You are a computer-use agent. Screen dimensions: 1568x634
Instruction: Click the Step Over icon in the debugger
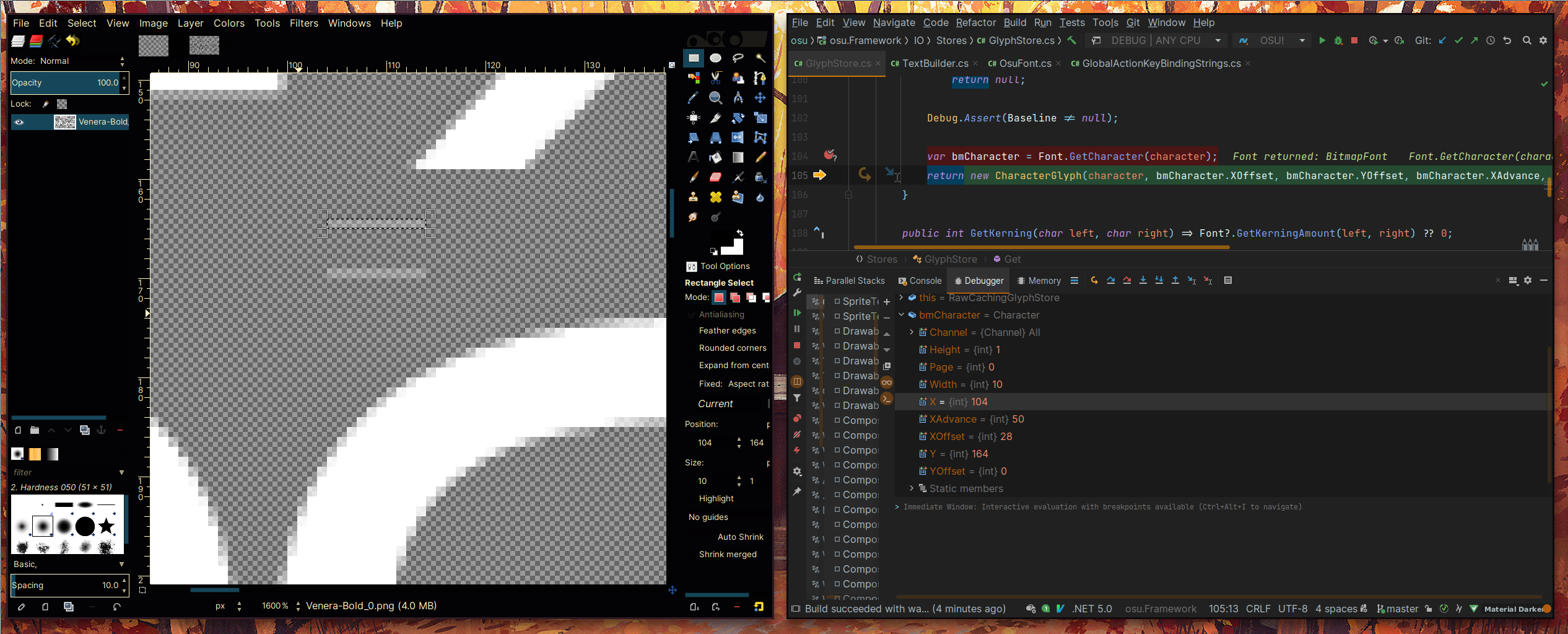click(x=1110, y=280)
